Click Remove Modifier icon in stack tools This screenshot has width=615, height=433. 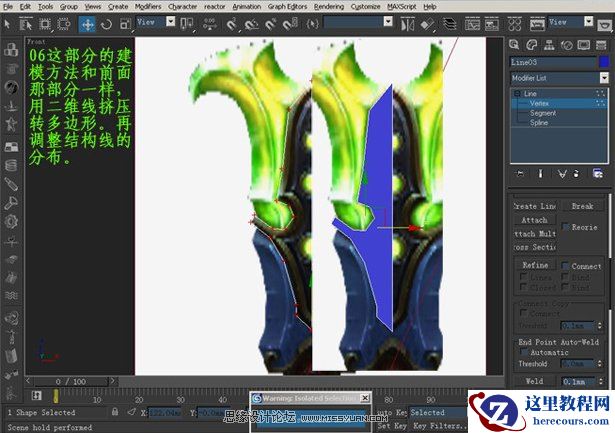[576, 173]
